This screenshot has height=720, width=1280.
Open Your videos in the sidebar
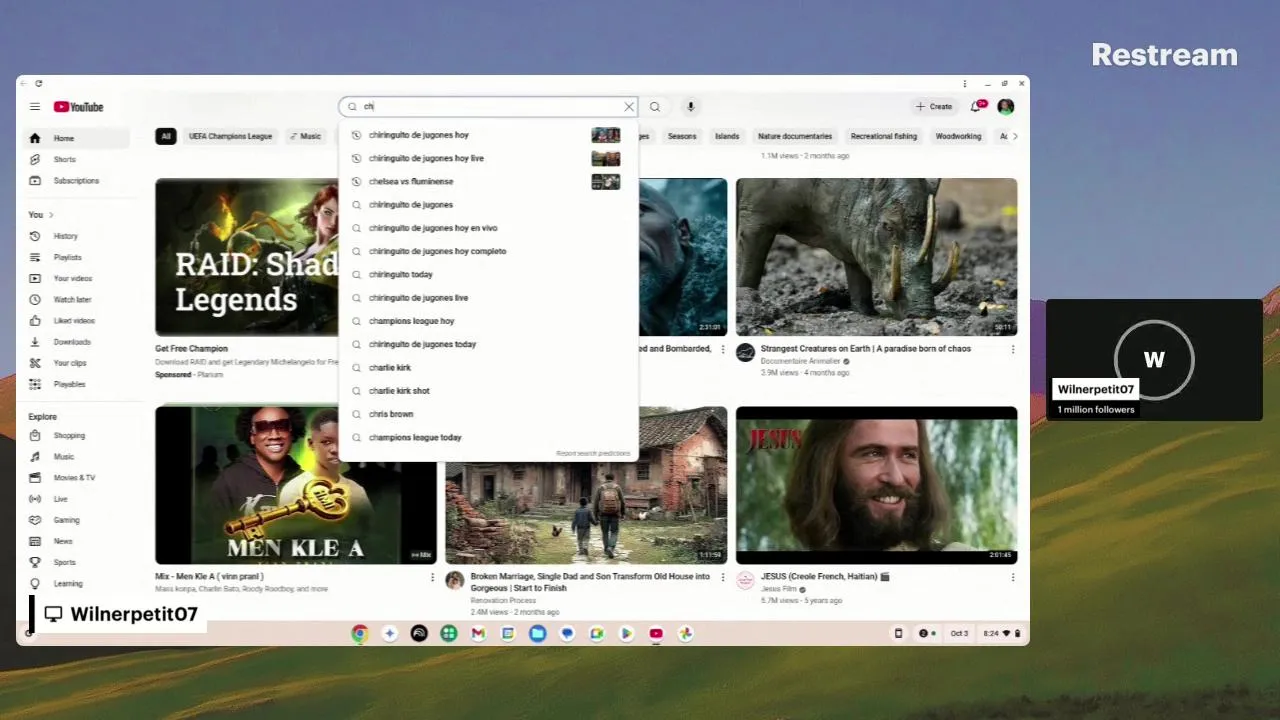pyautogui.click(x=76, y=278)
